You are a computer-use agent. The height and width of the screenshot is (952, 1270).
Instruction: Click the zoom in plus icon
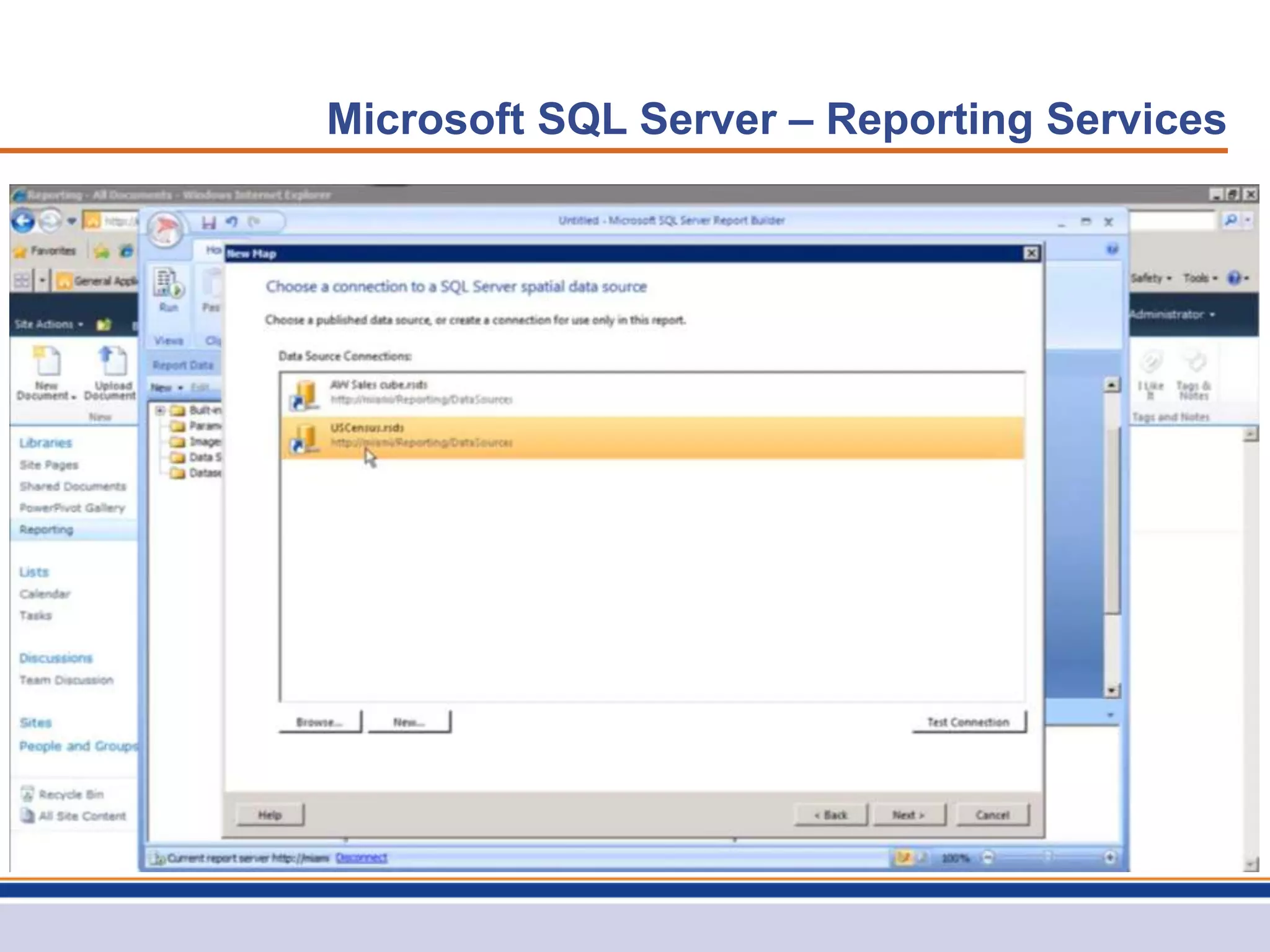pyautogui.click(x=1110, y=858)
